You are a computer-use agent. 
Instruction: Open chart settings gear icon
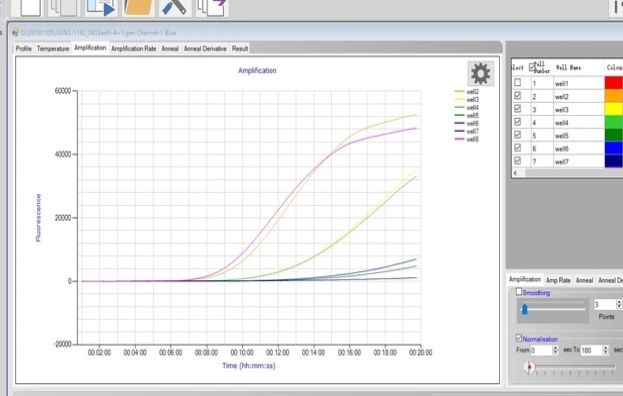tap(480, 73)
